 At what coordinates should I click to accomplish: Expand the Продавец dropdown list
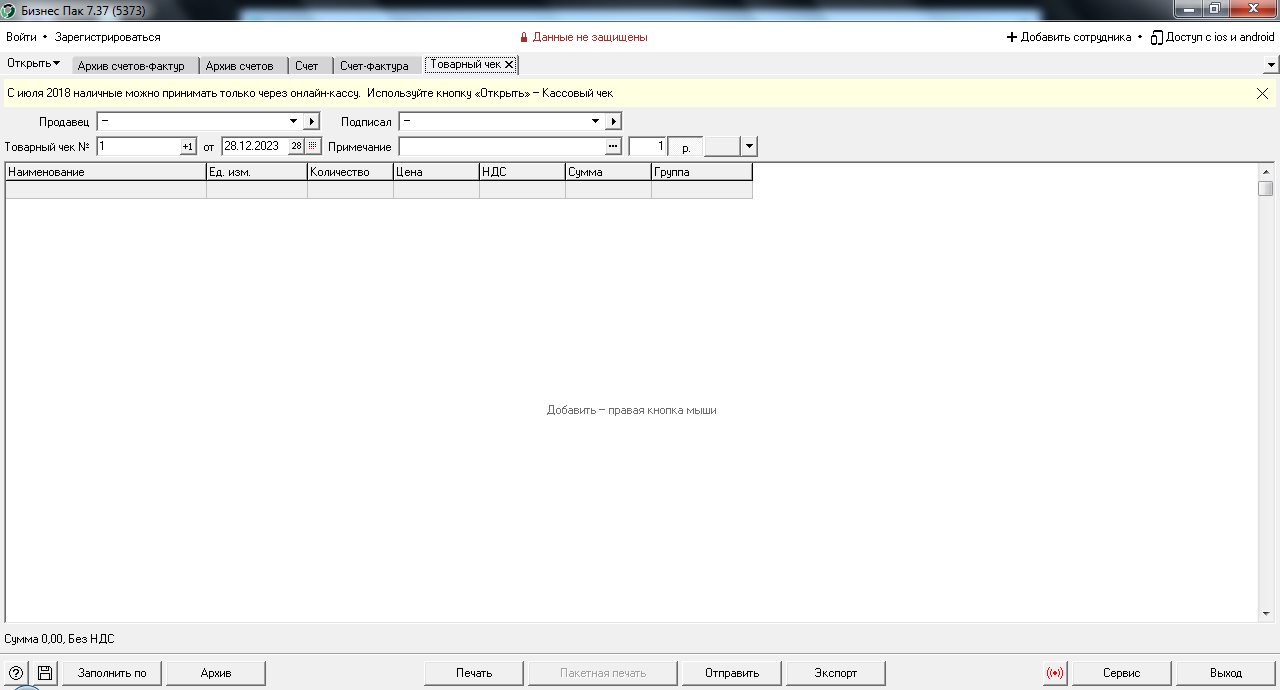(x=293, y=121)
